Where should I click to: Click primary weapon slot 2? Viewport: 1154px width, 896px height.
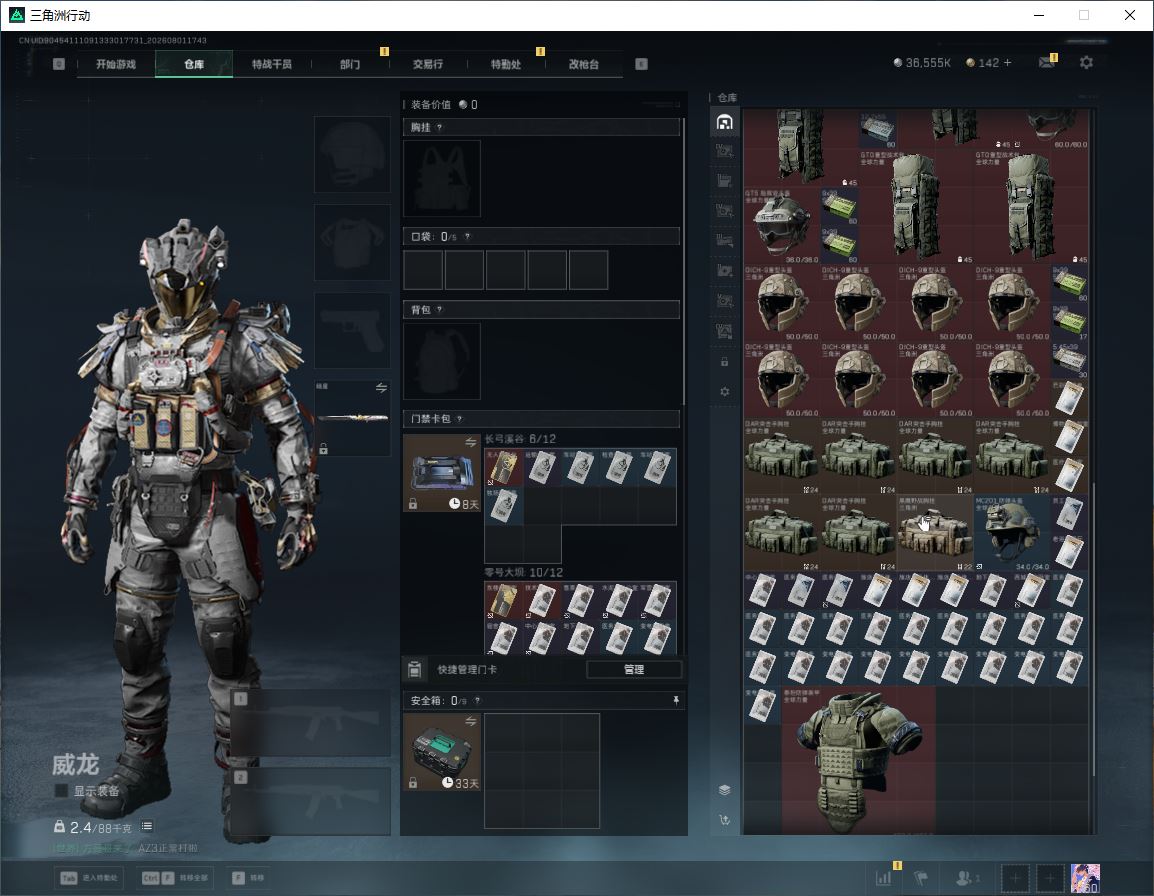[x=311, y=801]
